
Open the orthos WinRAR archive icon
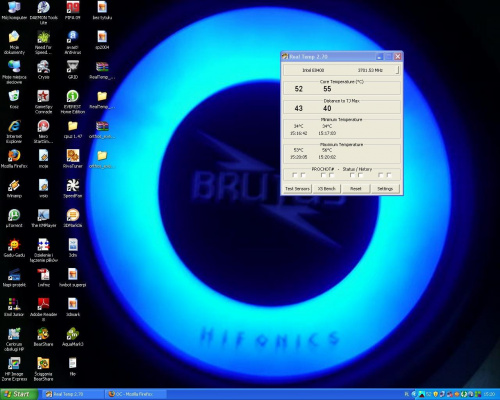click(x=102, y=129)
